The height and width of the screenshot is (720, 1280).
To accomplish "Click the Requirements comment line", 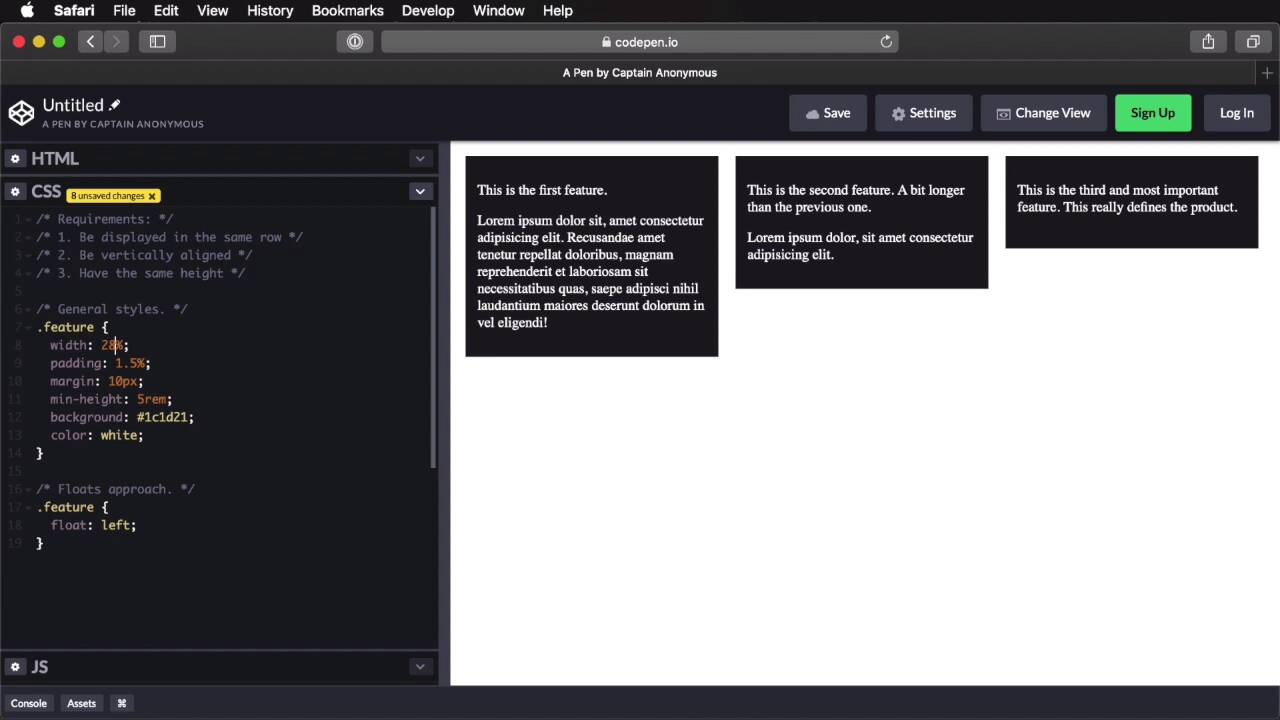I will point(105,219).
